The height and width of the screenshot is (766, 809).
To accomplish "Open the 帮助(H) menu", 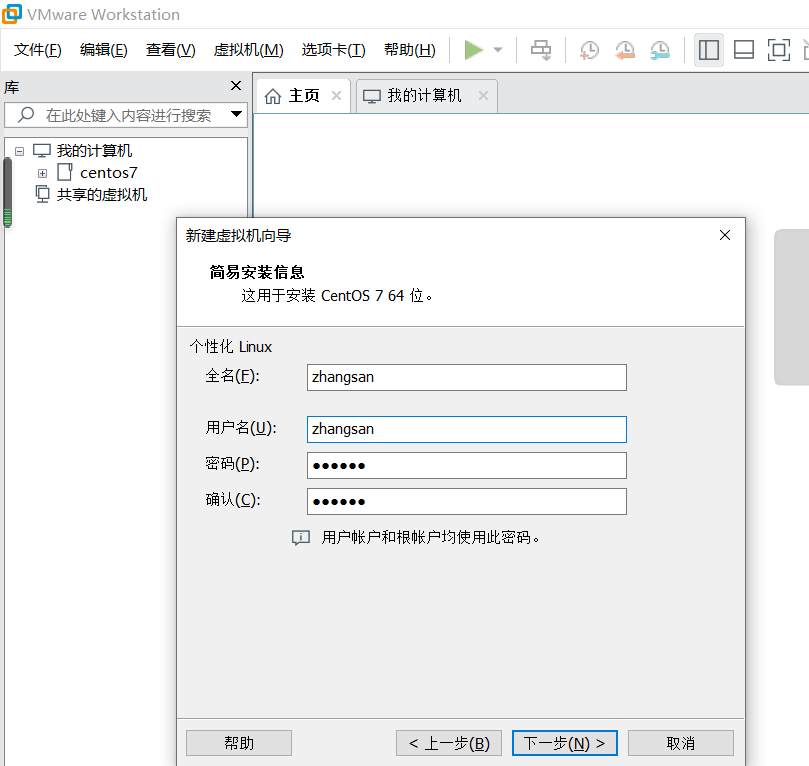I will pos(410,50).
